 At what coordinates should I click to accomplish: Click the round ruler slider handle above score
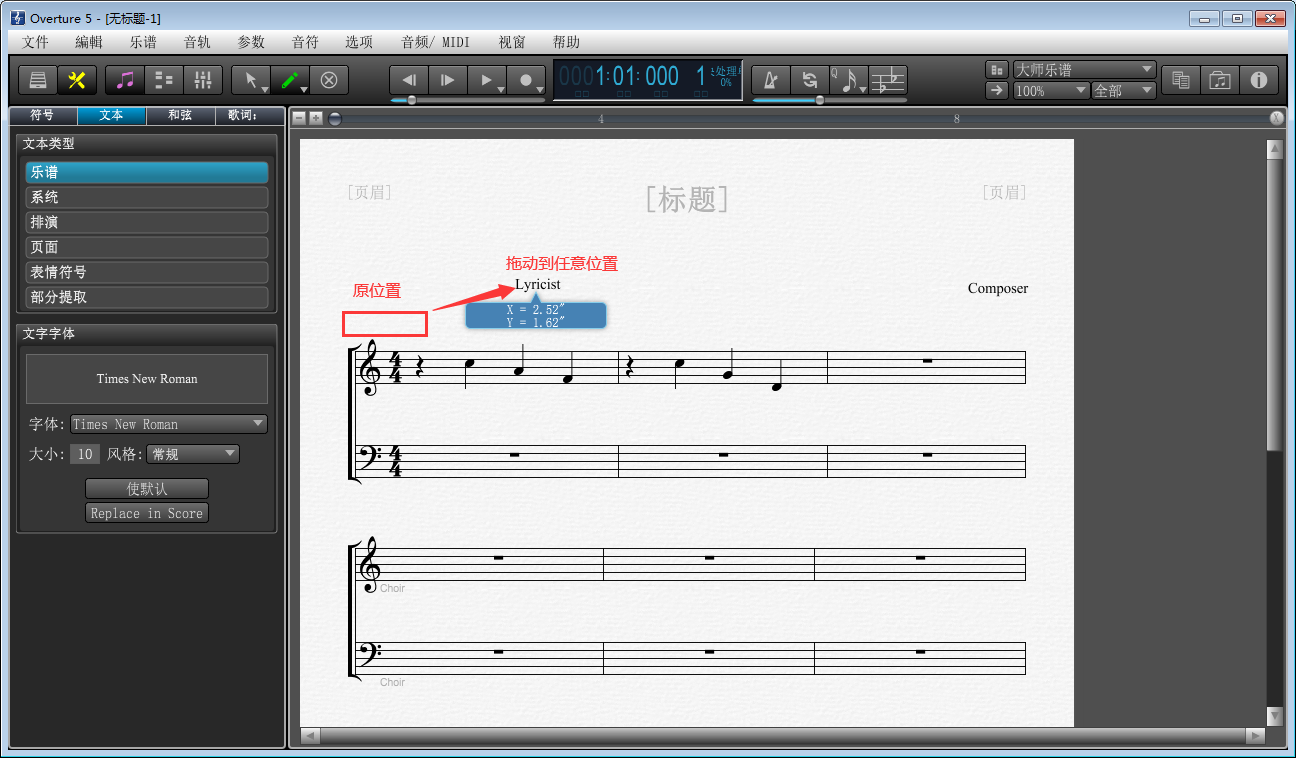335,118
